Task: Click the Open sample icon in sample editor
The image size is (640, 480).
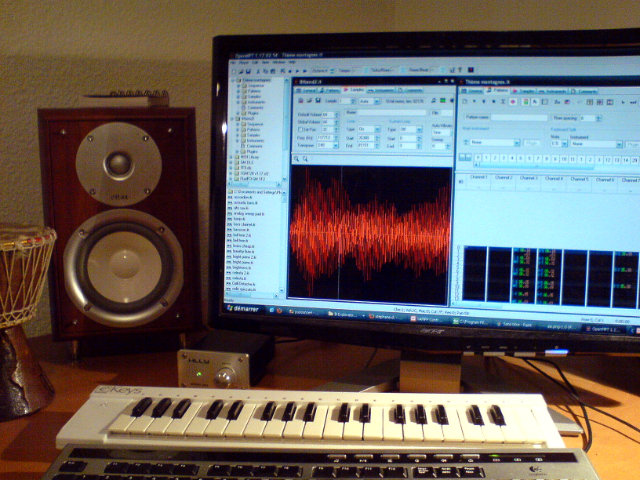Action: [x=309, y=100]
